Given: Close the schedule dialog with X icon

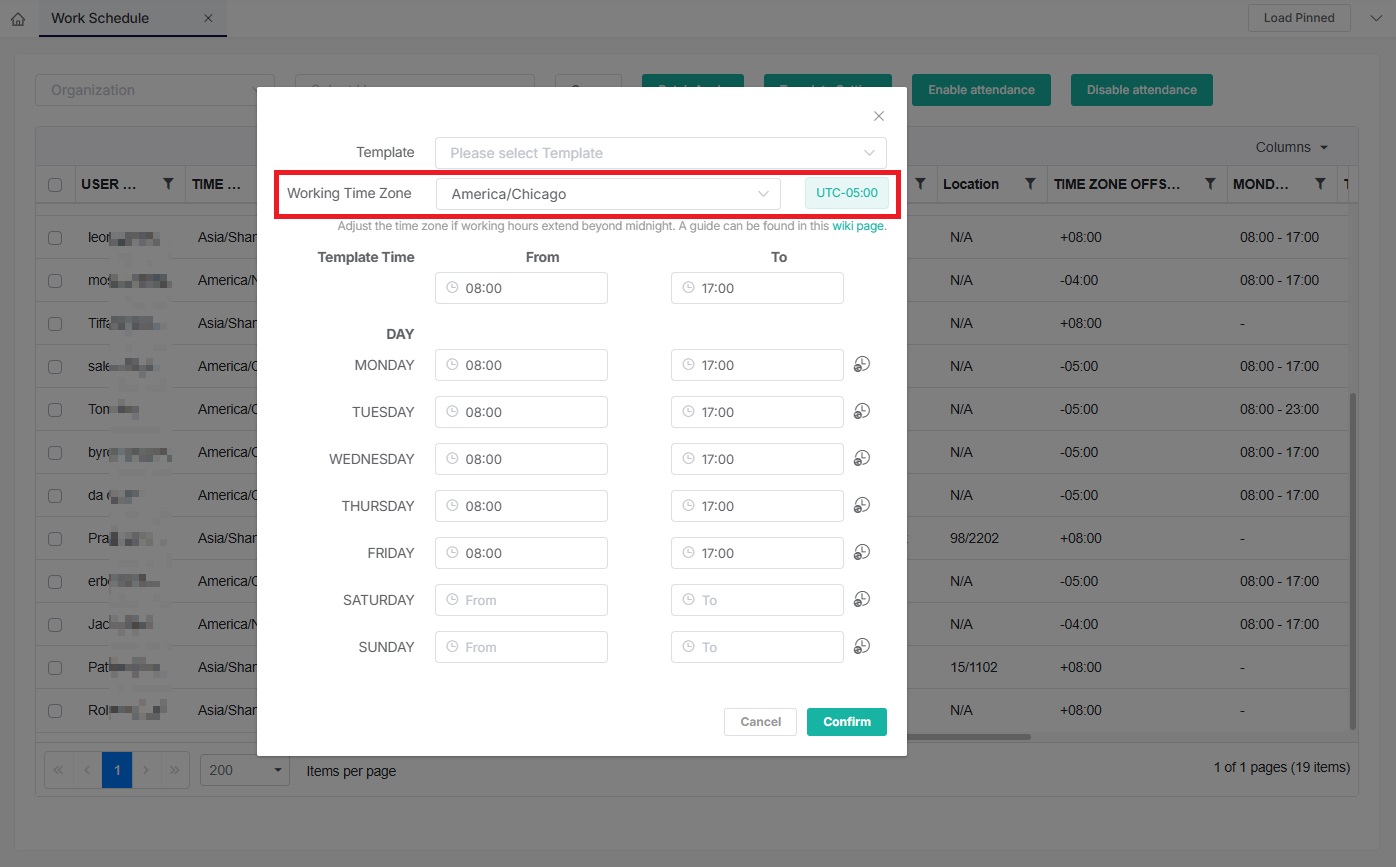Looking at the screenshot, I should [x=879, y=116].
